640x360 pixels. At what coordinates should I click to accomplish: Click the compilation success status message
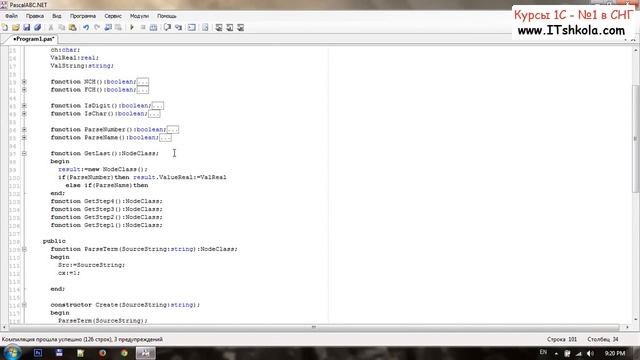pyautogui.click(x=82, y=339)
